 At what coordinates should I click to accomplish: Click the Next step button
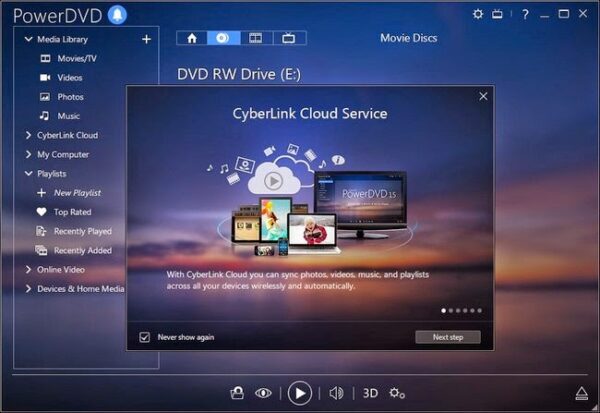(448, 337)
